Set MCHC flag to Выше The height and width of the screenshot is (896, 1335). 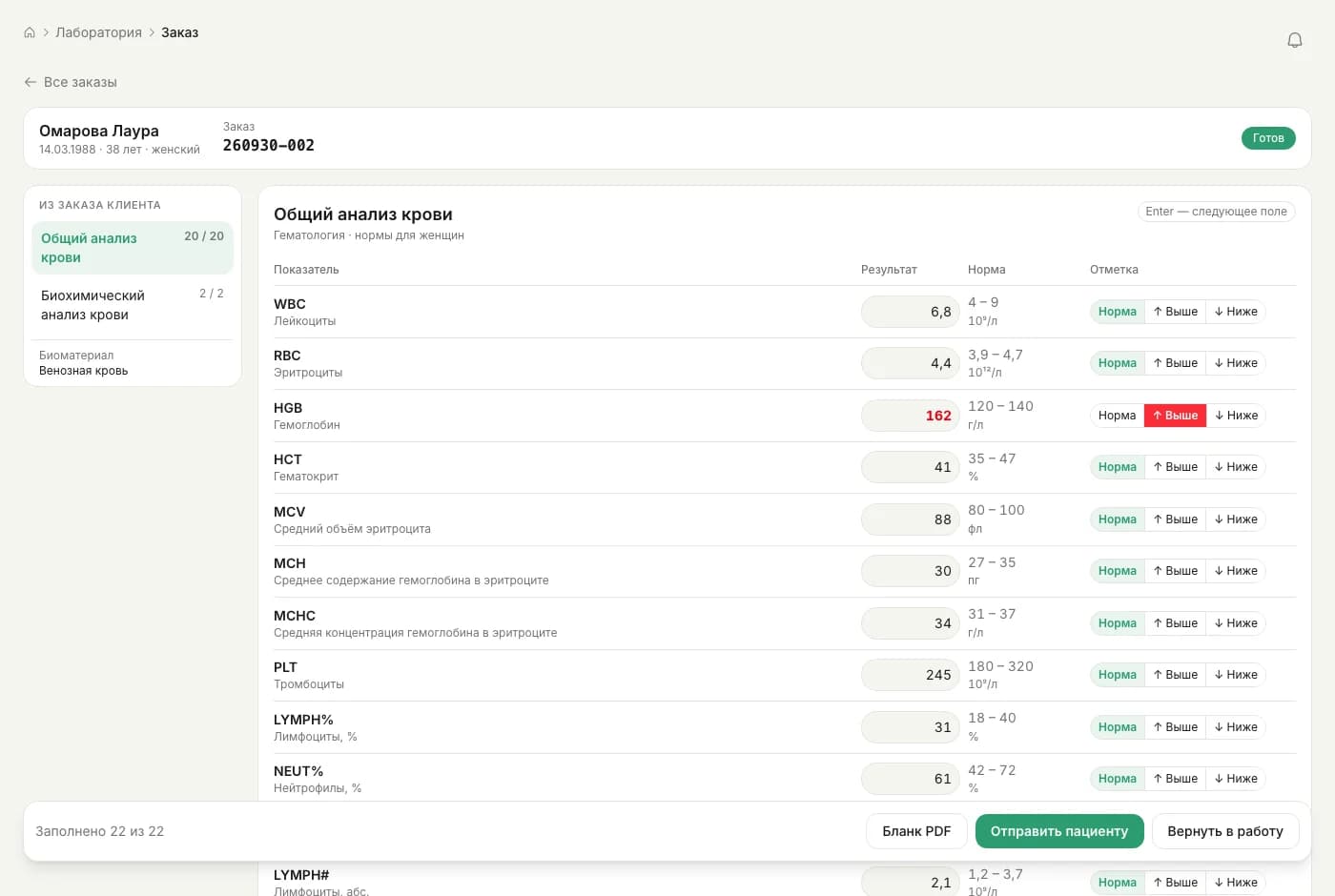1175,623
